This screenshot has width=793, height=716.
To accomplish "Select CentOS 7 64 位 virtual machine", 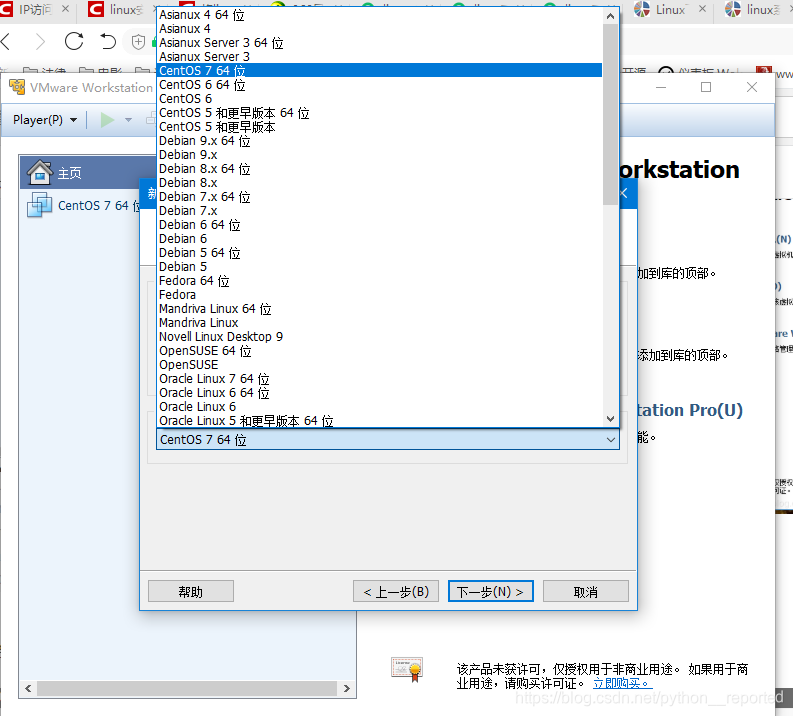I will [84, 206].
